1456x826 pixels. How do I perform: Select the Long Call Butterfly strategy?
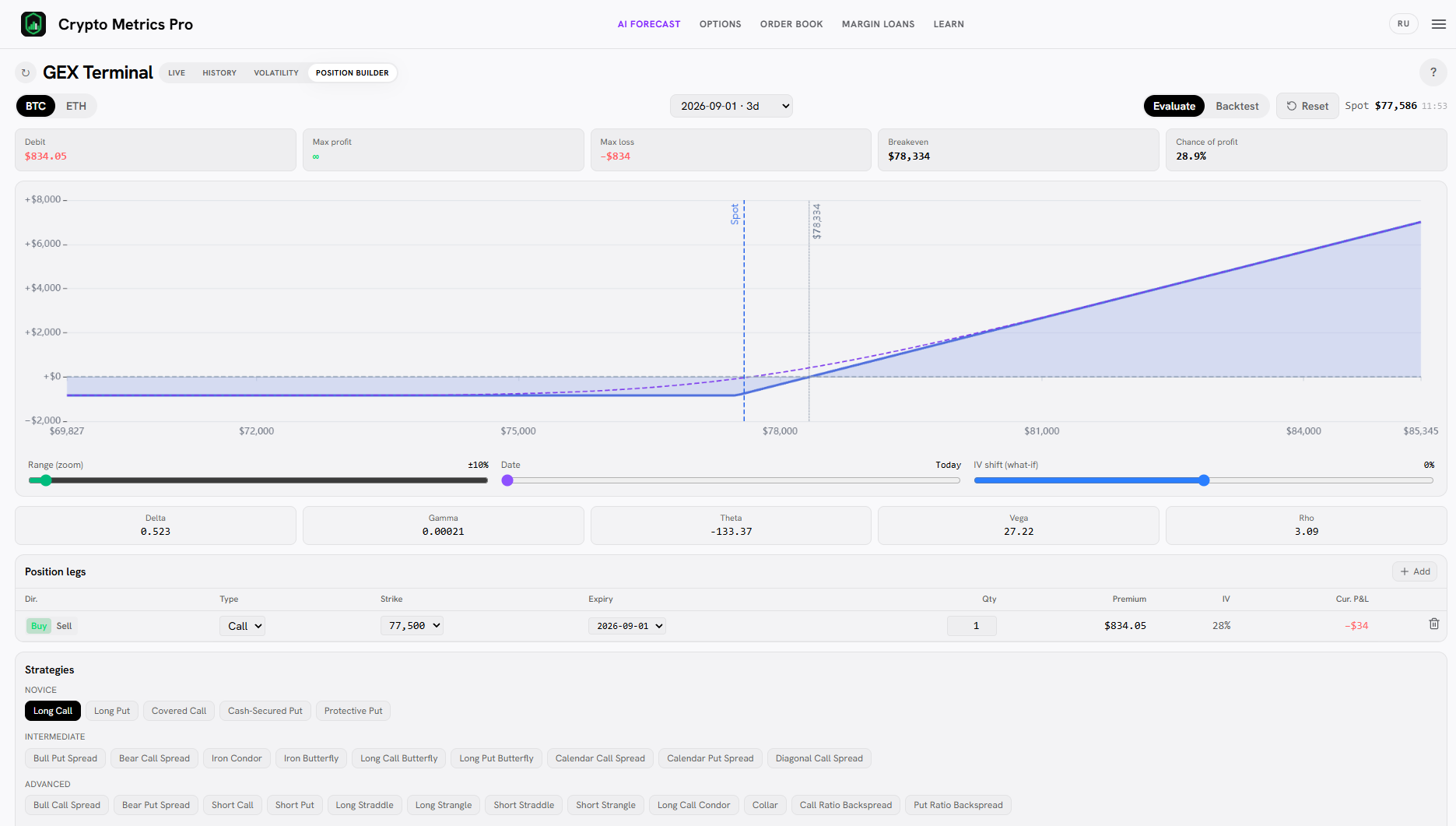click(399, 758)
